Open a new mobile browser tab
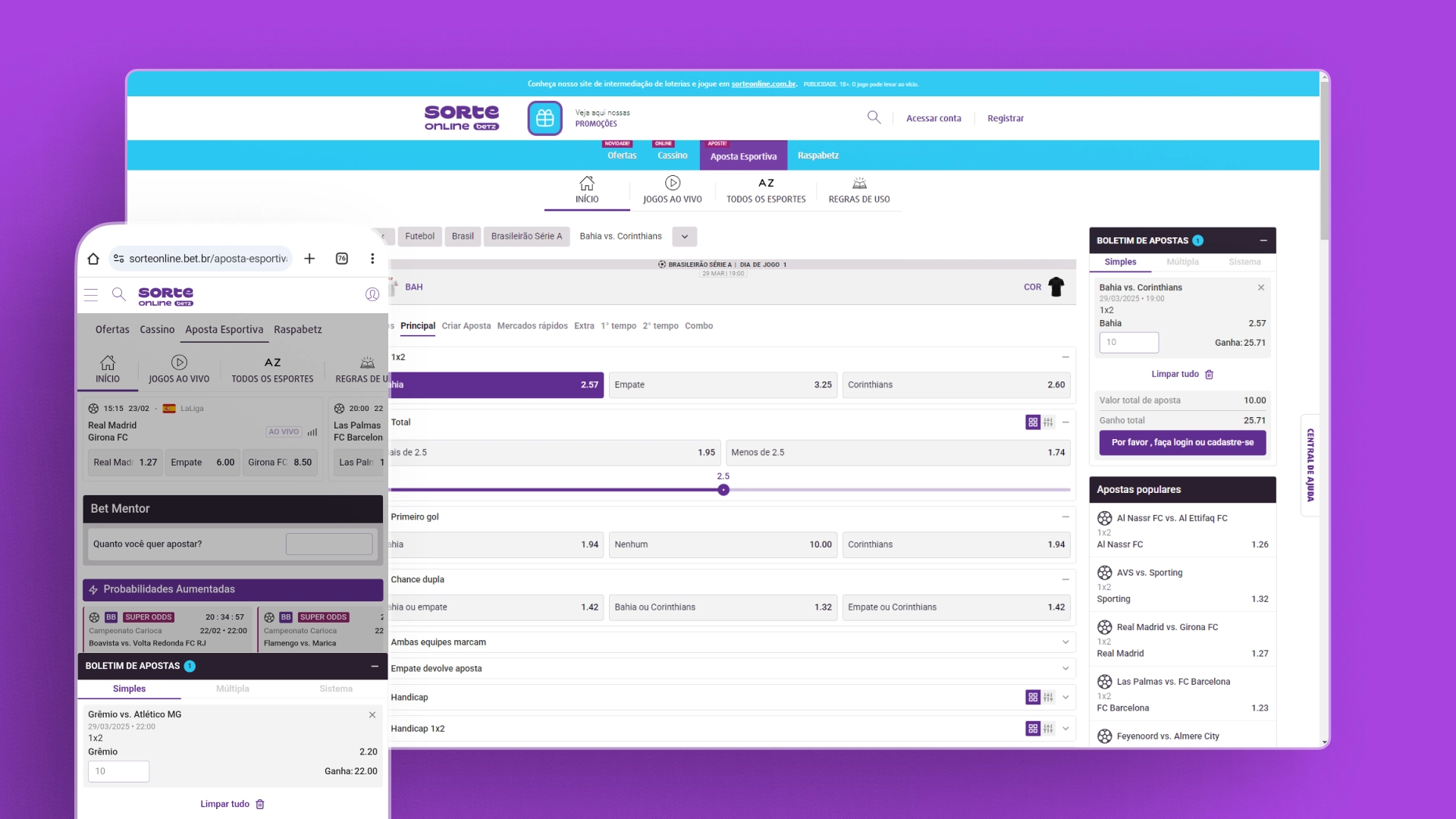Viewport: 1456px width, 819px height. point(309,259)
